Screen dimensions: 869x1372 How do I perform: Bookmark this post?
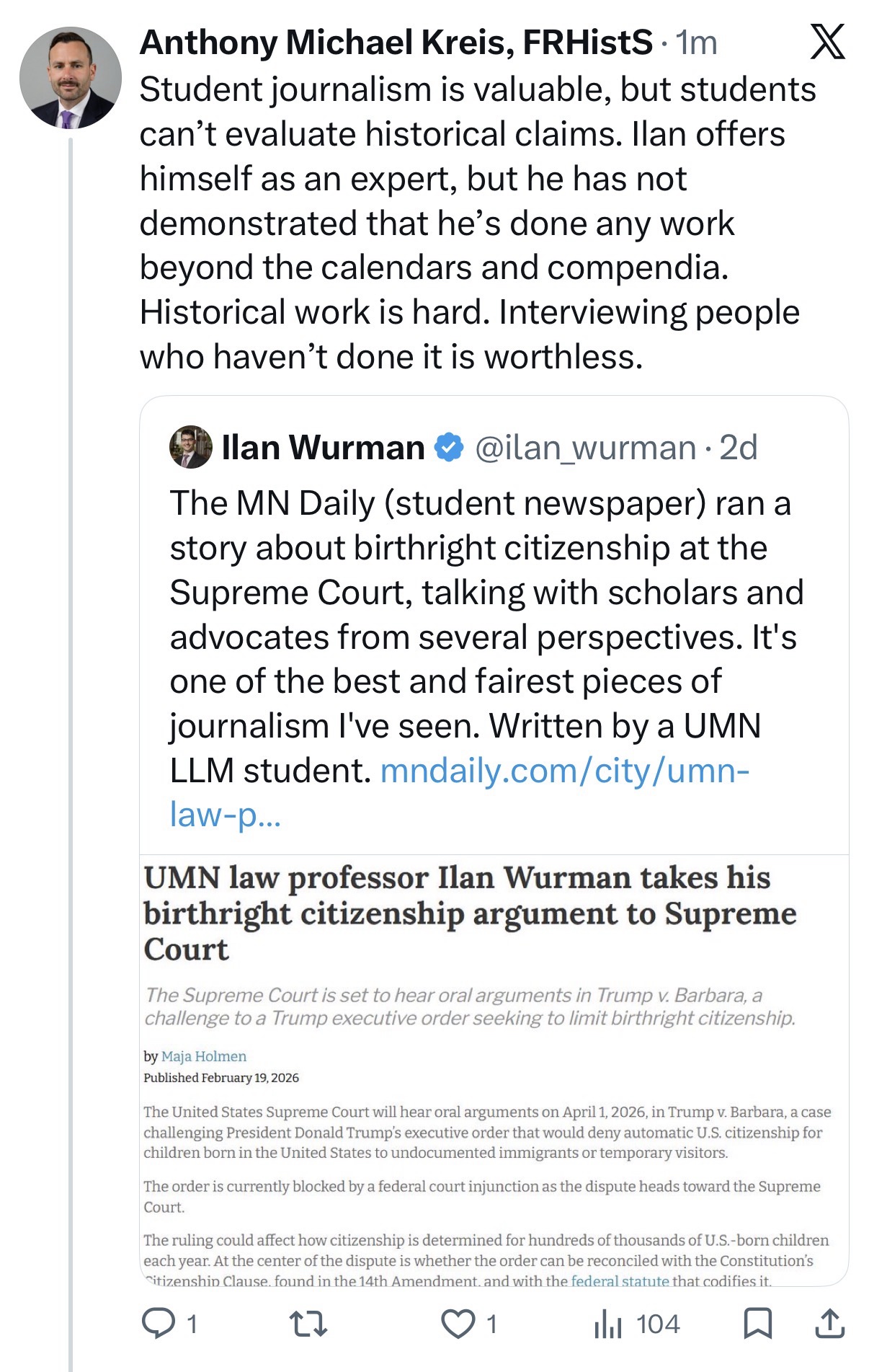pyautogui.click(x=757, y=1324)
